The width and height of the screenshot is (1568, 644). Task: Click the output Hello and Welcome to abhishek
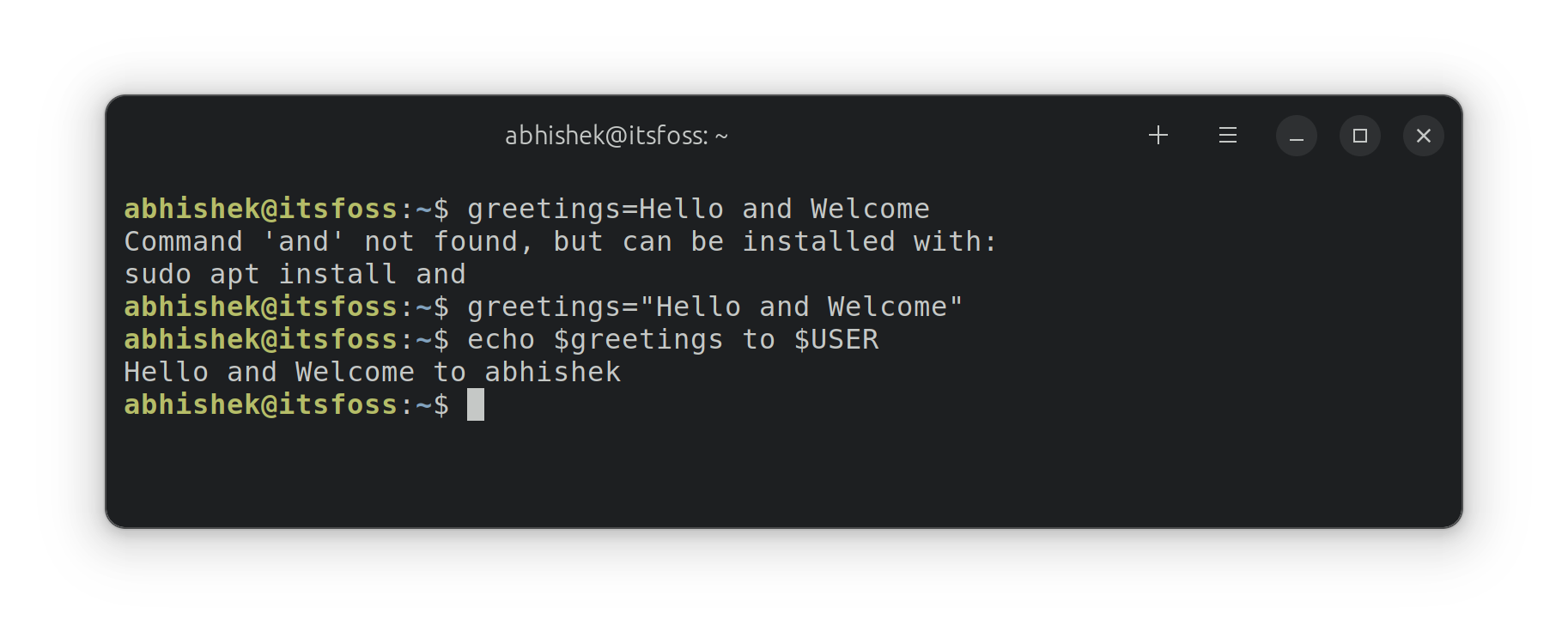[372, 371]
